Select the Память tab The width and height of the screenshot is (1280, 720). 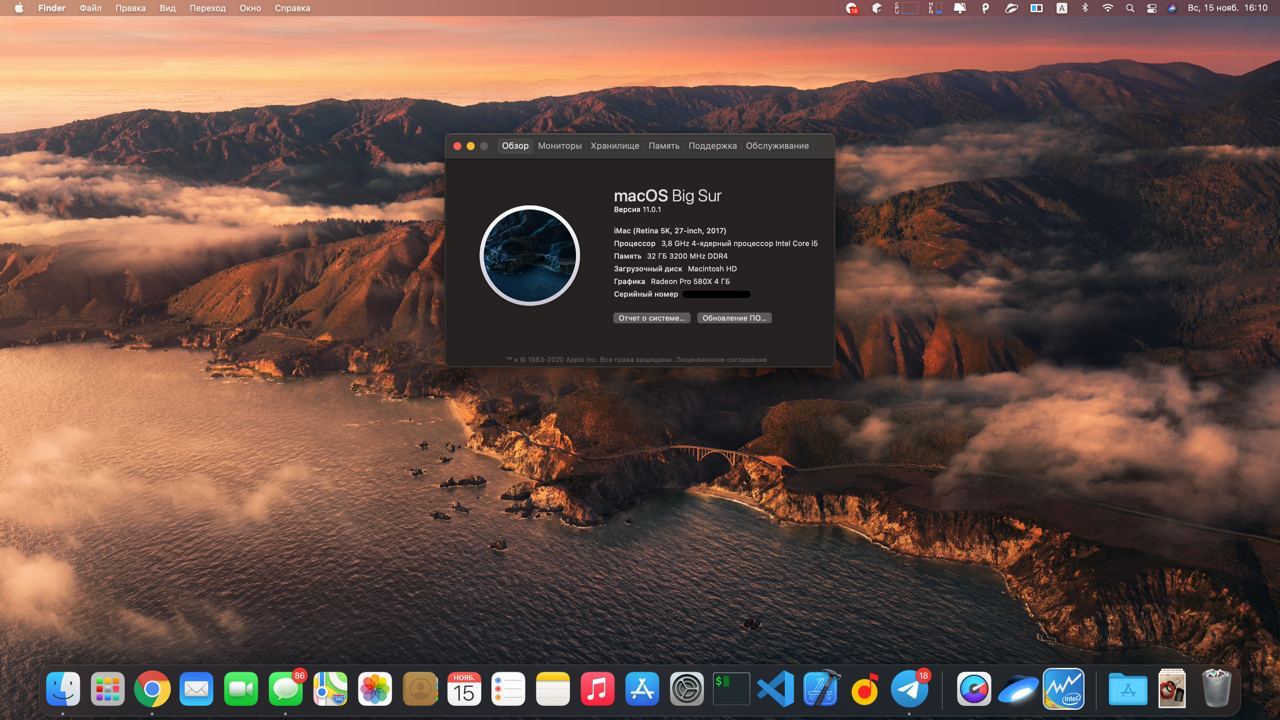(663, 146)
